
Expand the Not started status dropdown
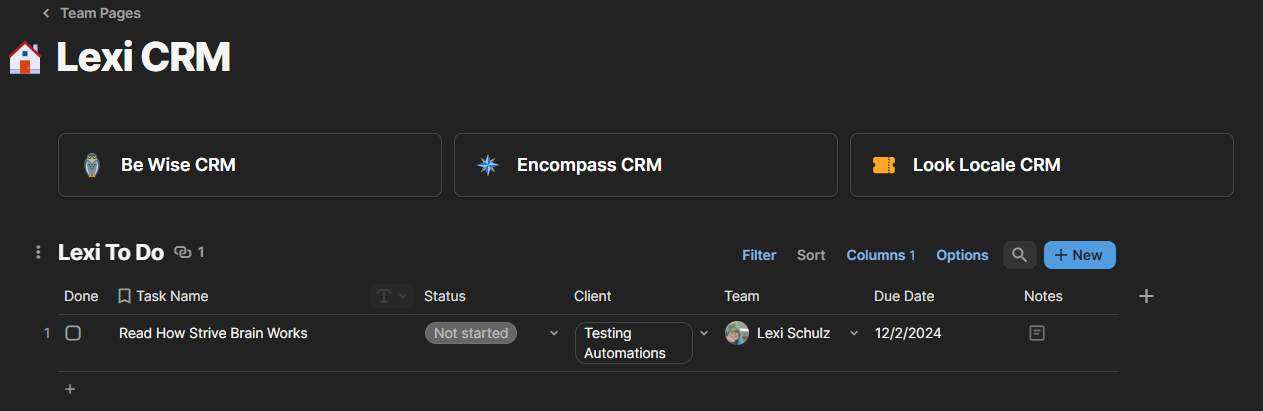[554, 333]
